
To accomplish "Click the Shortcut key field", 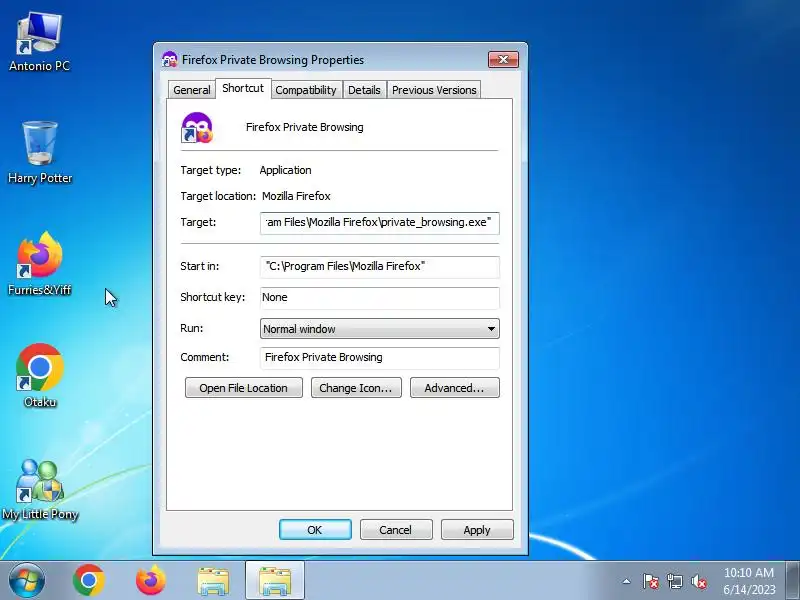I will pos(380,298).
